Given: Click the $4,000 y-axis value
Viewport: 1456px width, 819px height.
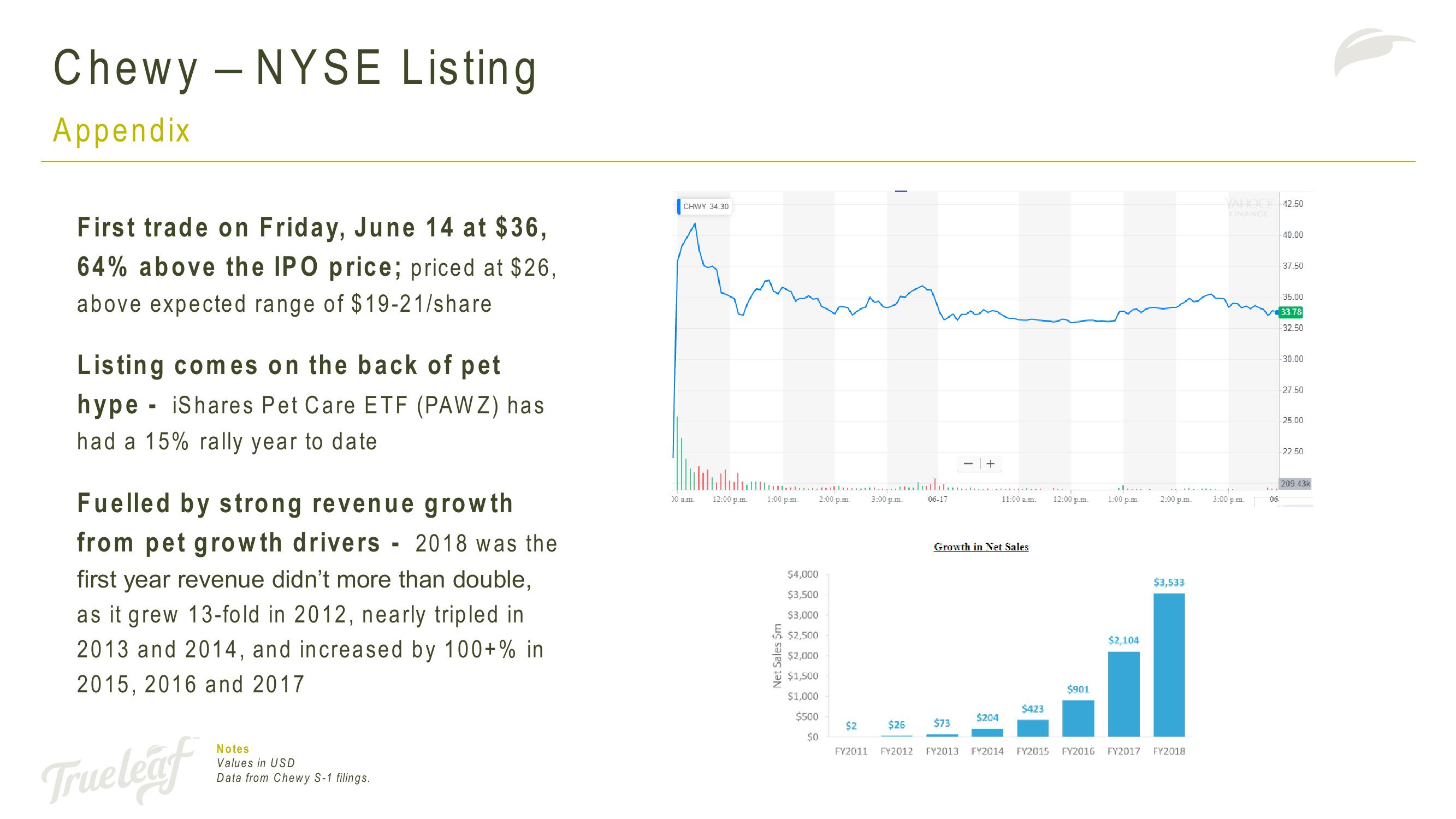Looking at the screenshot, I should [x=803, y=574].
